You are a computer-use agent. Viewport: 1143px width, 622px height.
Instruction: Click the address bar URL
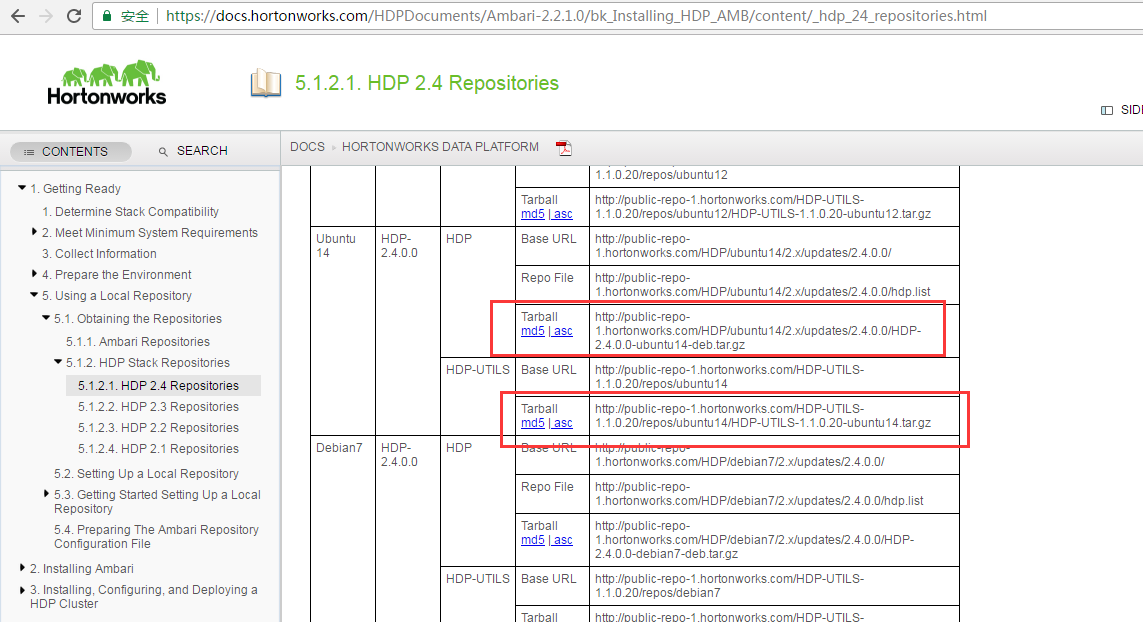[576, 15]
